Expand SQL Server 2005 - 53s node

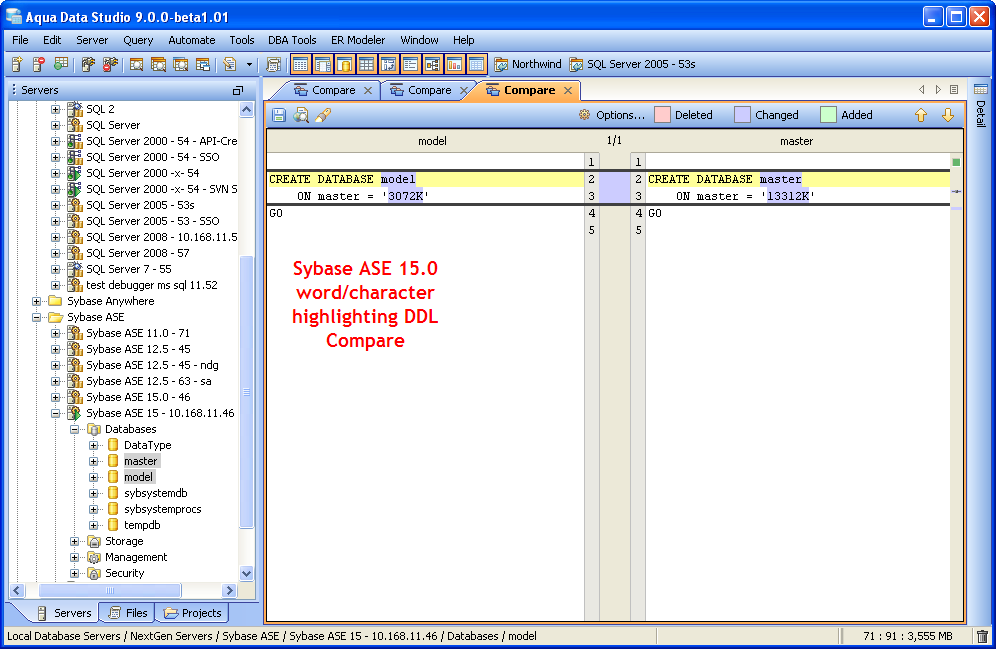point(55,205)
